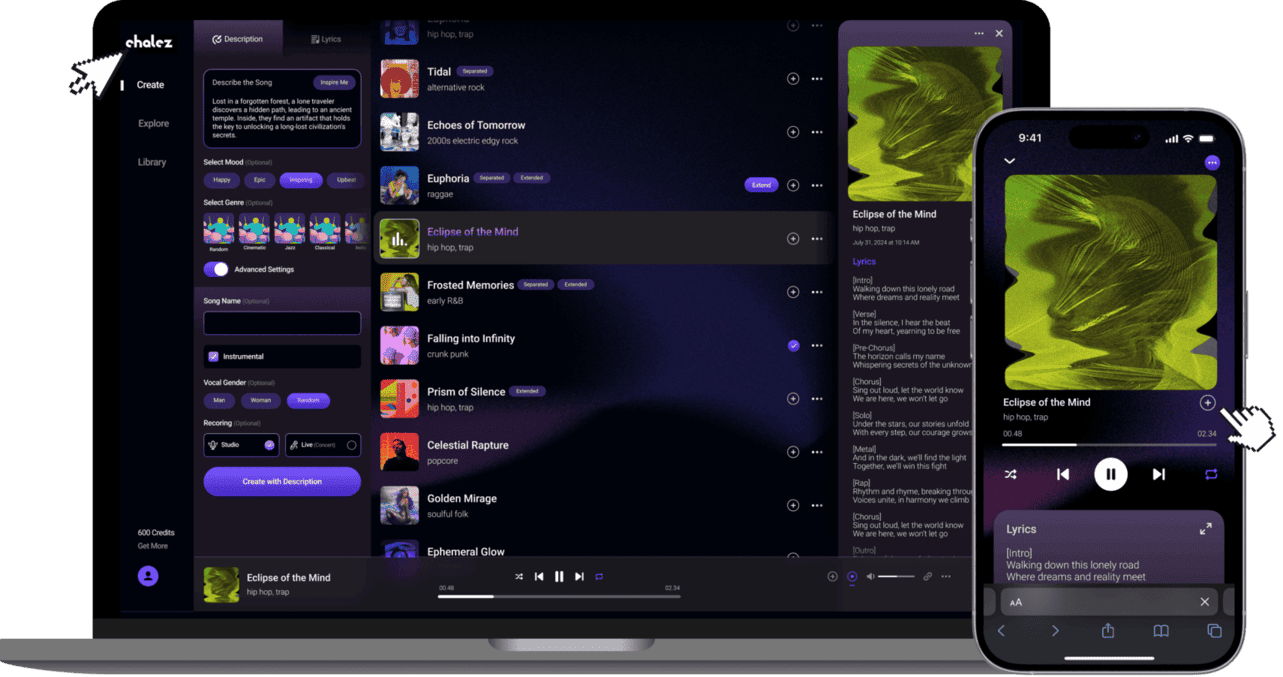The height and width of the screenshot is (677, 1283).
Task: Open more options for Echoes of Tomorrow
Action: (x=817, y=132)
